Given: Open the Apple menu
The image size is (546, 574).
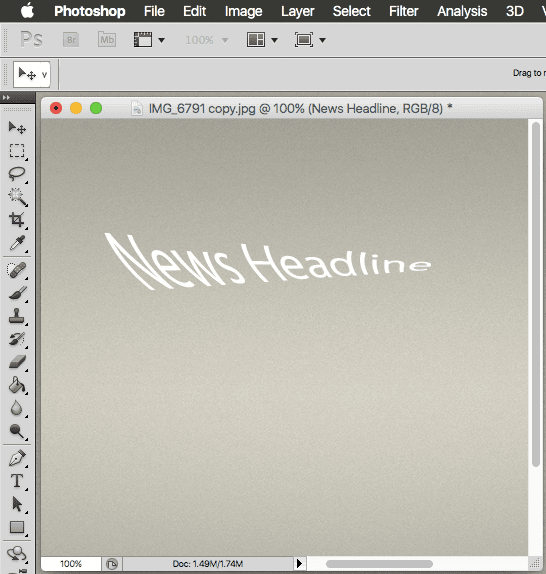Looking at the screenshot, I should tap(27, 11).
